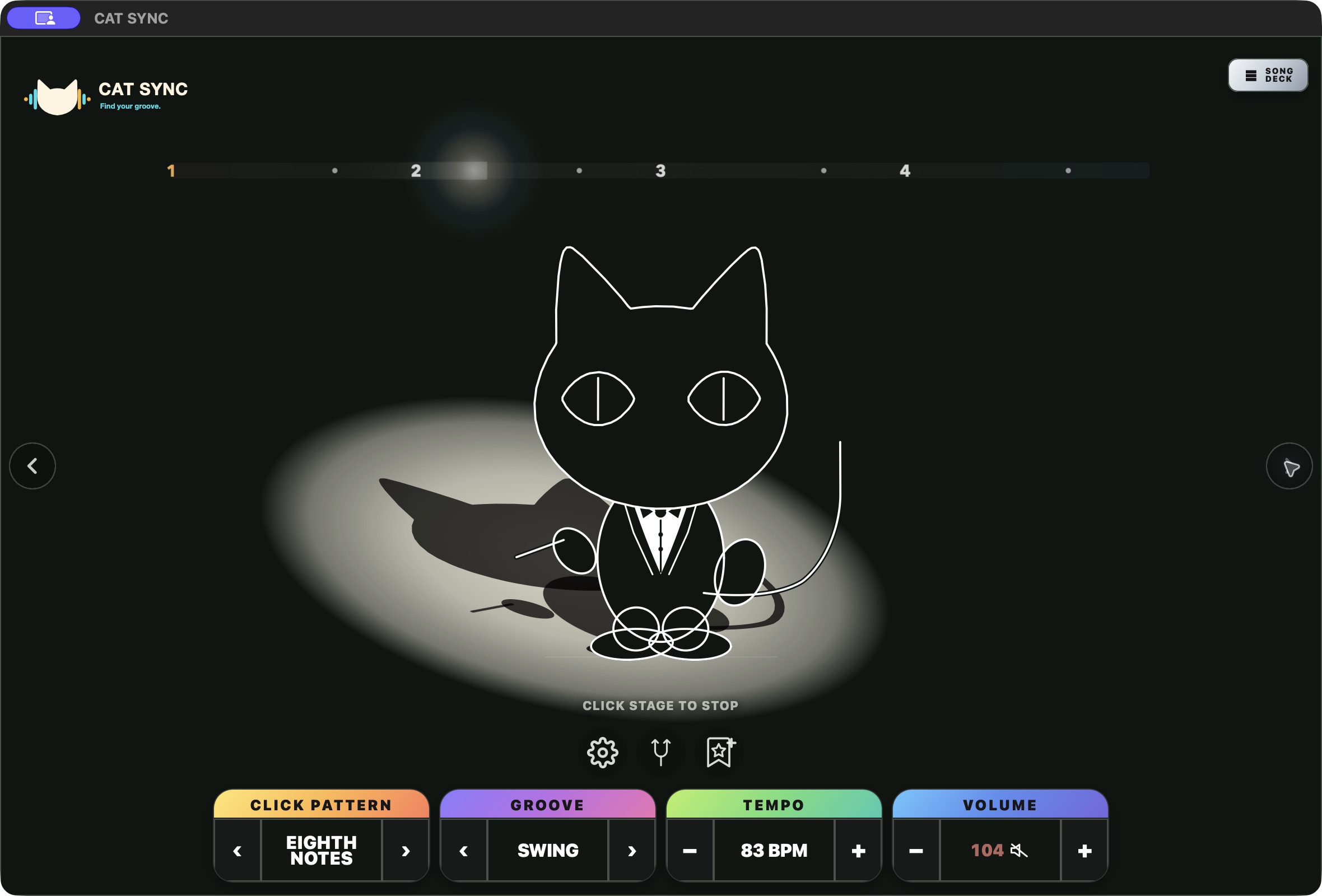Screen dimensions: 1322x896
Task: Click the purple screen-share icon in title bar
Action: [44, 18]
